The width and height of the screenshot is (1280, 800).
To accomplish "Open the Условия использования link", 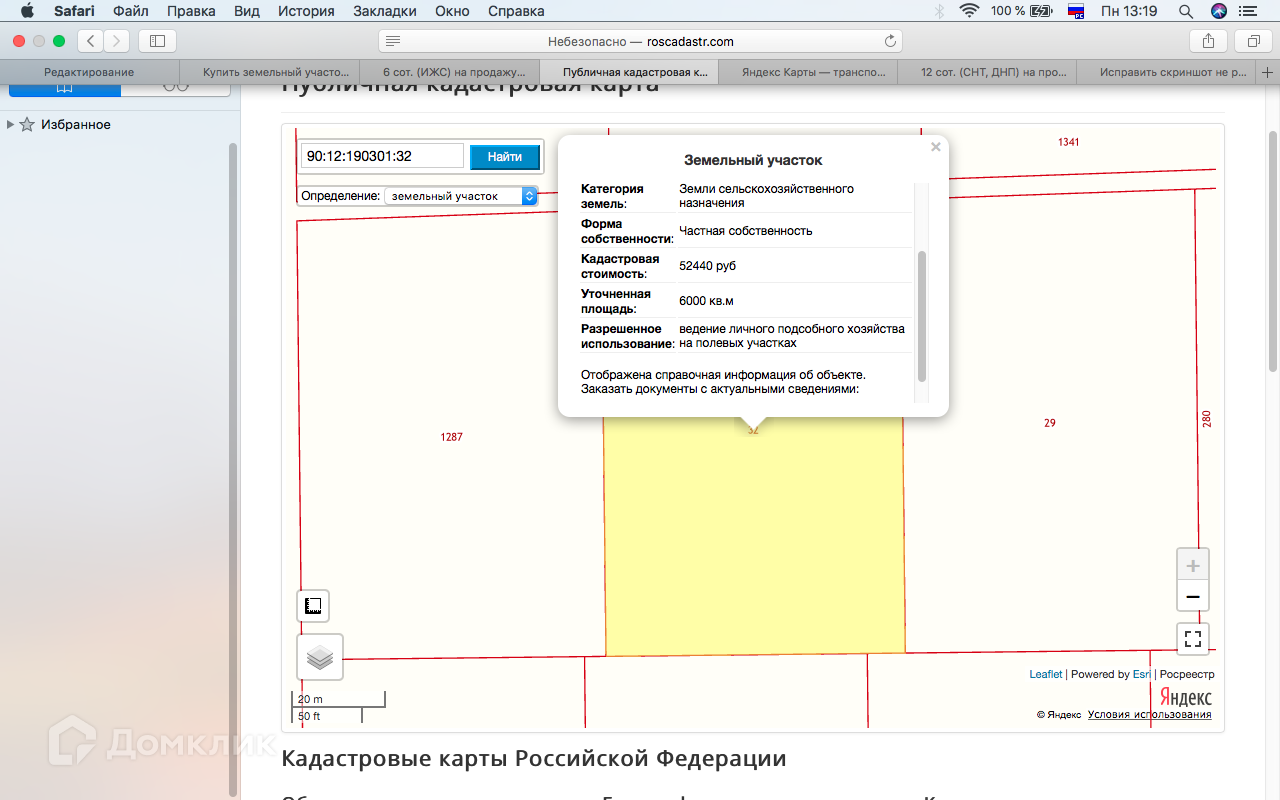I will pyautogui.click(x=1150, y=714).
